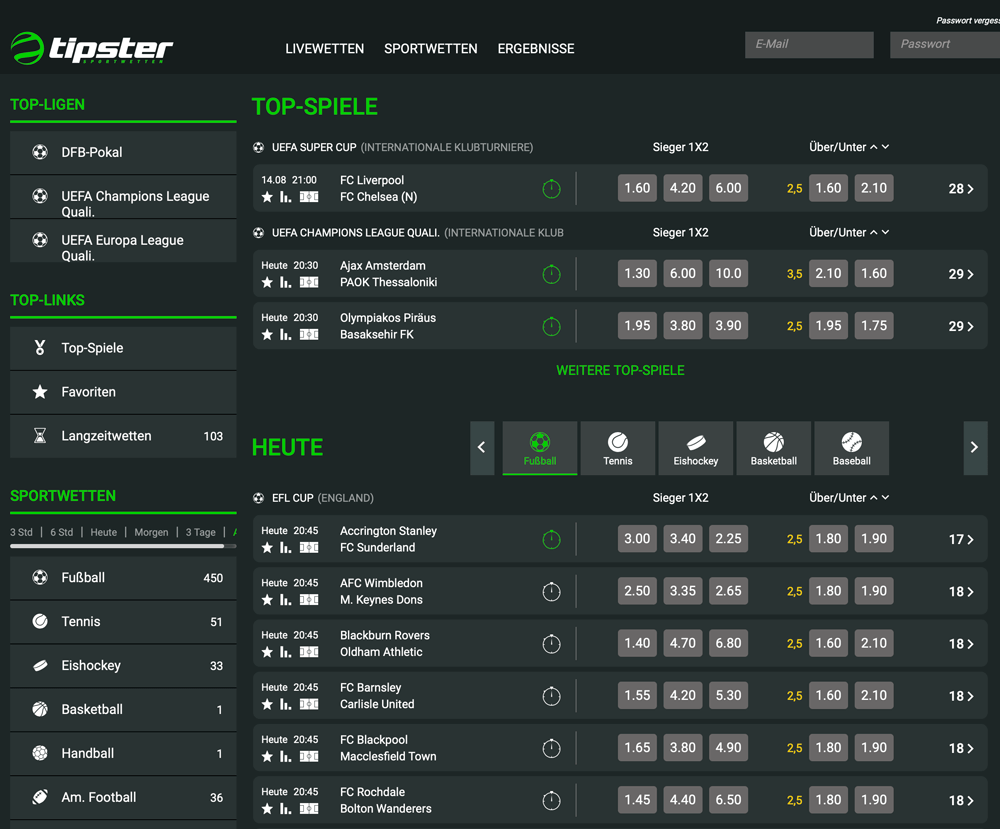1000x829 pixels.
Task: Click the UEFA Super Cup soccer ball icon
Action: click(x=258, y=147)
